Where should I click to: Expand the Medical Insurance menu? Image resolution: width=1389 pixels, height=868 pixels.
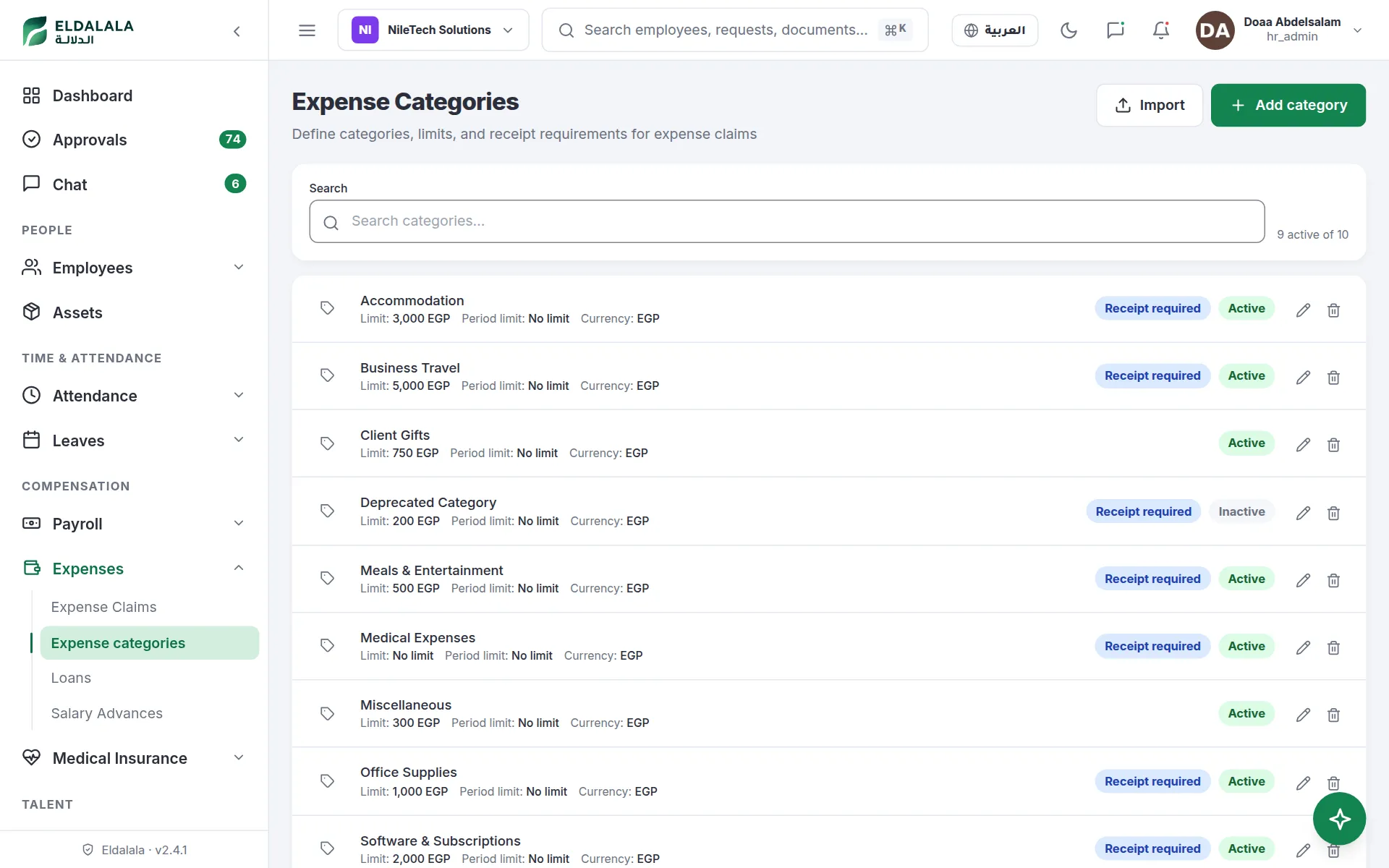(134, 758)
